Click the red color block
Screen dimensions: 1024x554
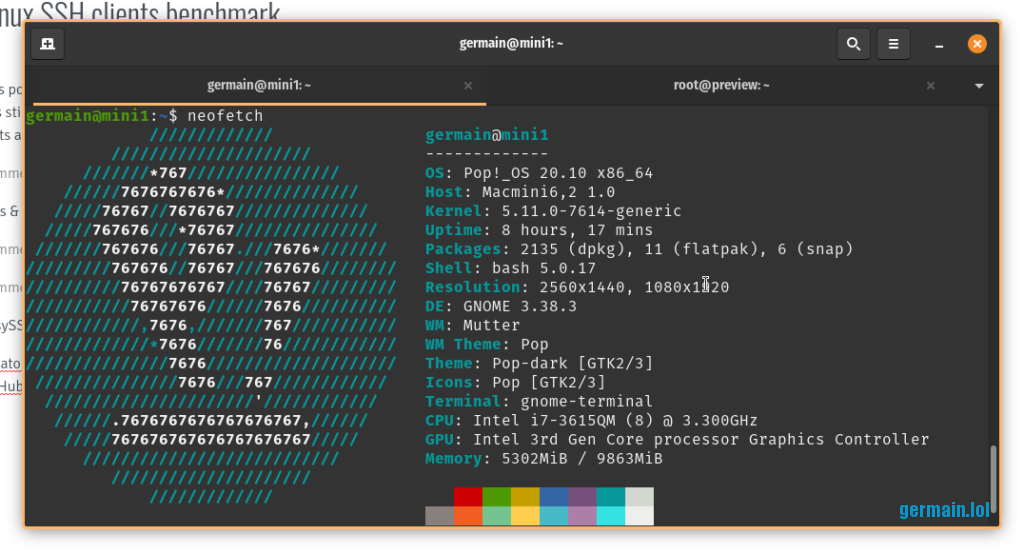tap(468, 497)
